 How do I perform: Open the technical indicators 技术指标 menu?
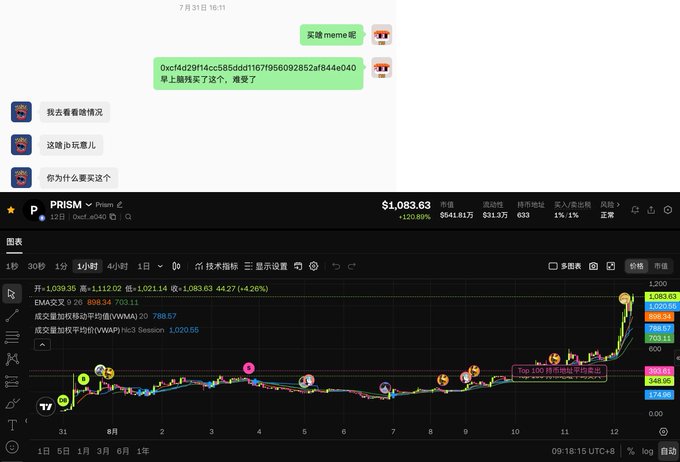click(216, 266)
